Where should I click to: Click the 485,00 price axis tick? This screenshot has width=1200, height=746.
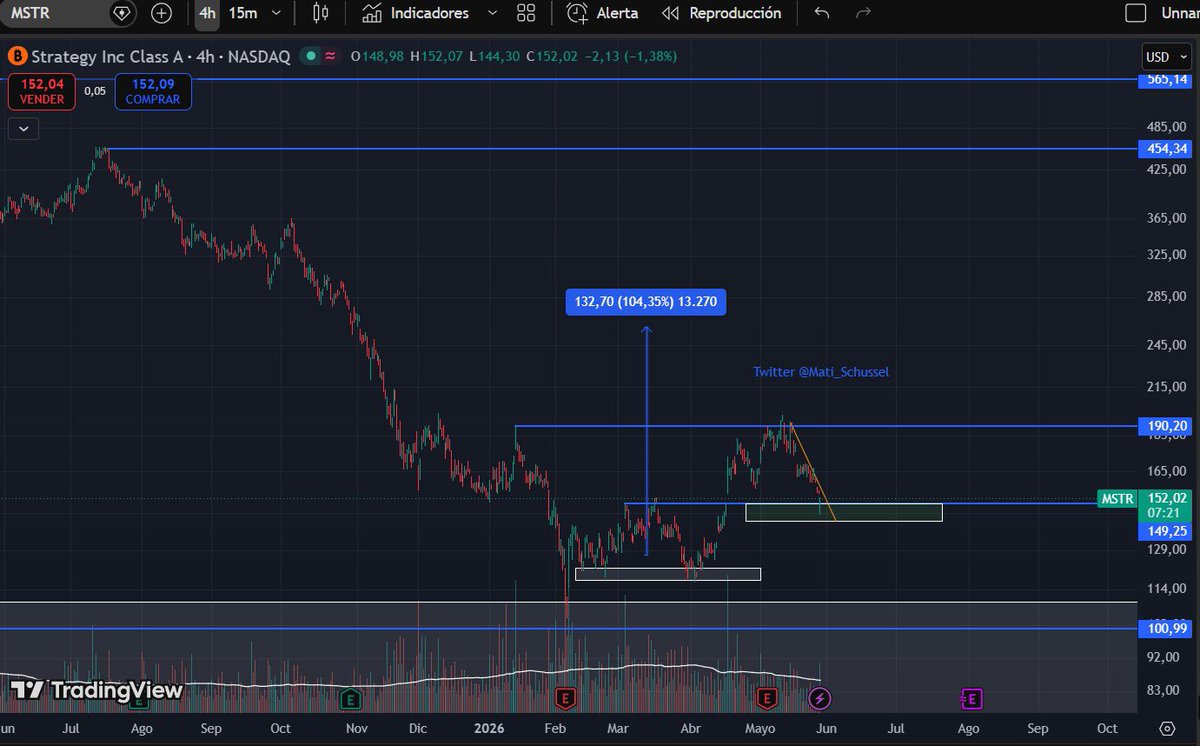1165,127
